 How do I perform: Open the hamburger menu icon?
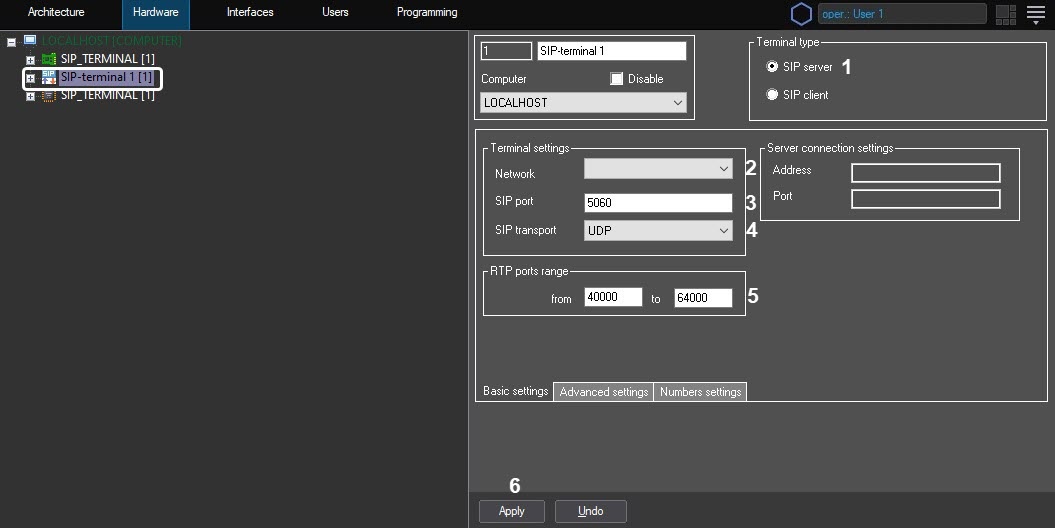tap(1035, 14)
